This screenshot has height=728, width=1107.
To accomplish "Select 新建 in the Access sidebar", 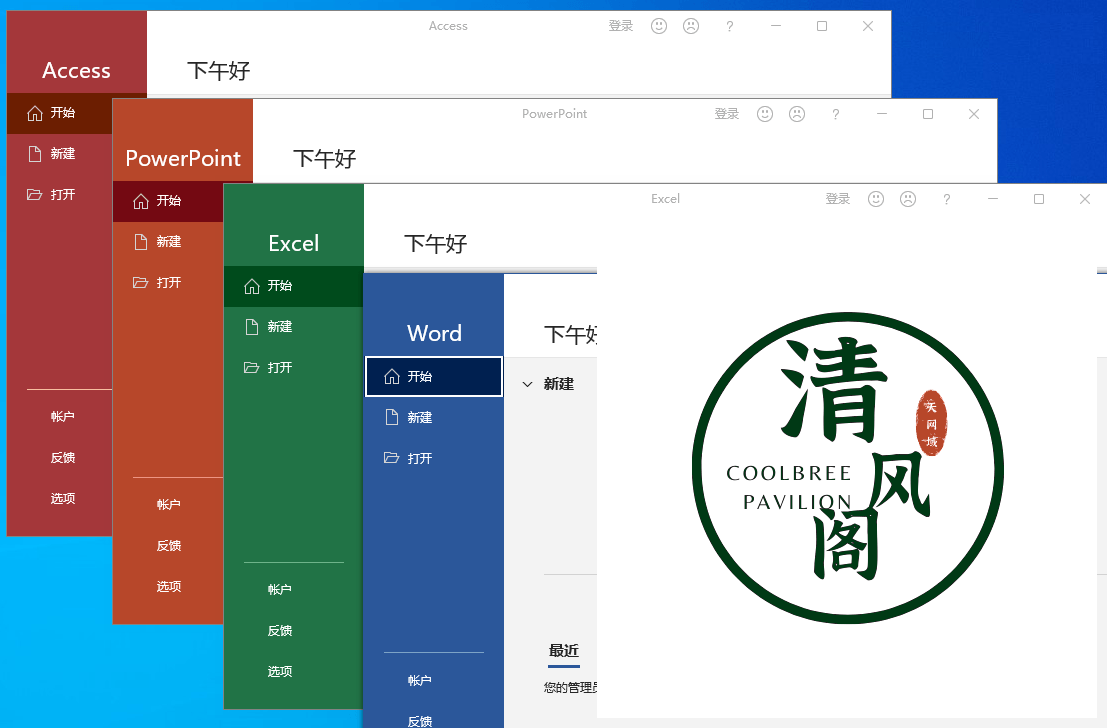I will pyautogui.click(x=60, y=154).
